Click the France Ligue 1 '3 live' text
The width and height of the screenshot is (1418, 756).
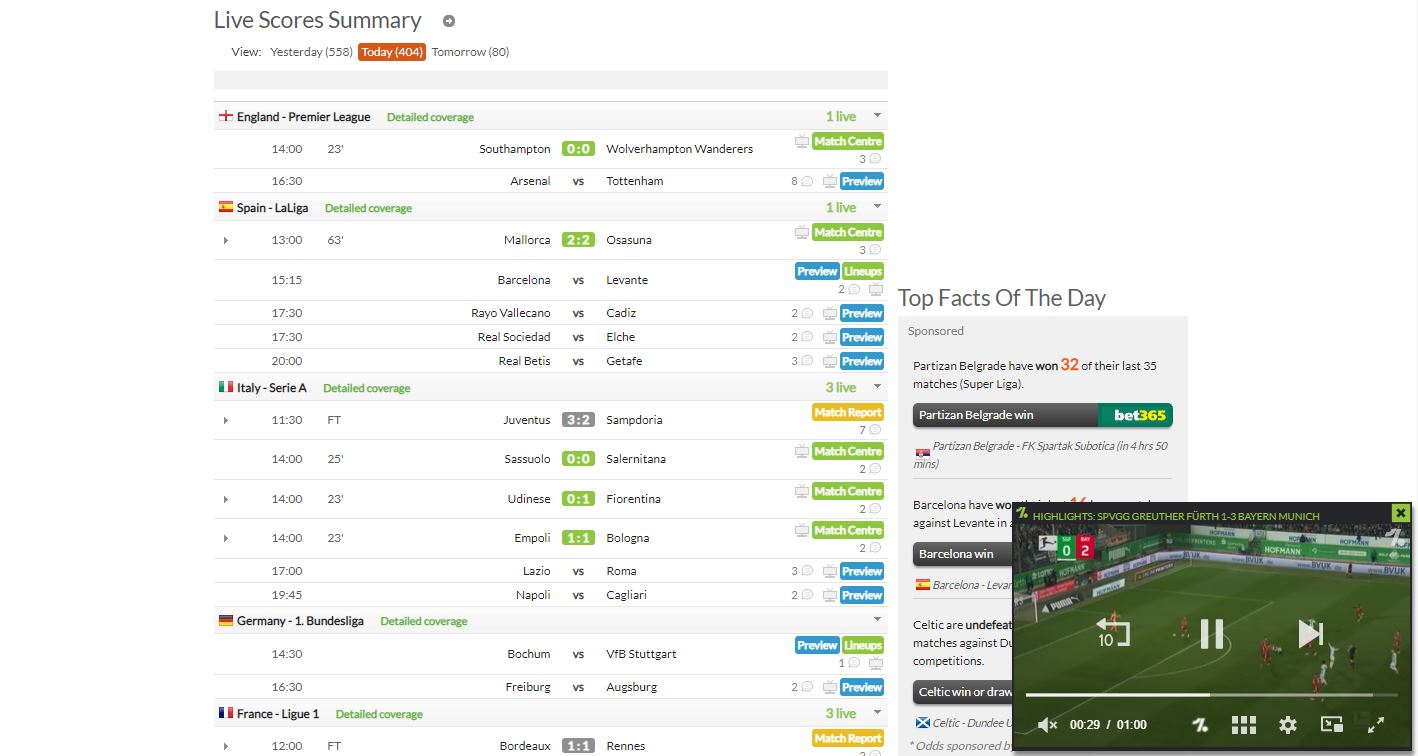click(841, 714)
